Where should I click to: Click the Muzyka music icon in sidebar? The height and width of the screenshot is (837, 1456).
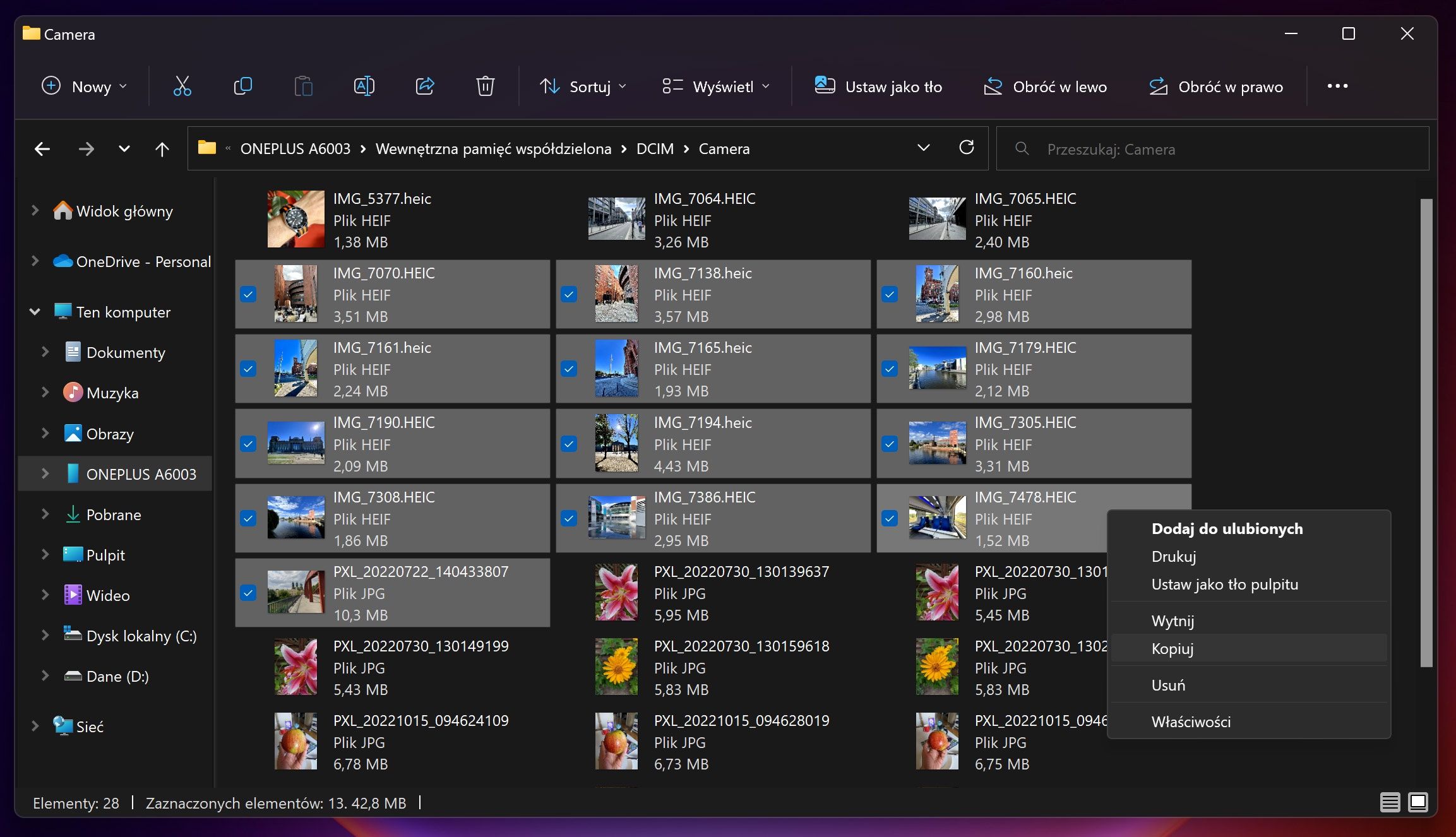pos(73,392)
